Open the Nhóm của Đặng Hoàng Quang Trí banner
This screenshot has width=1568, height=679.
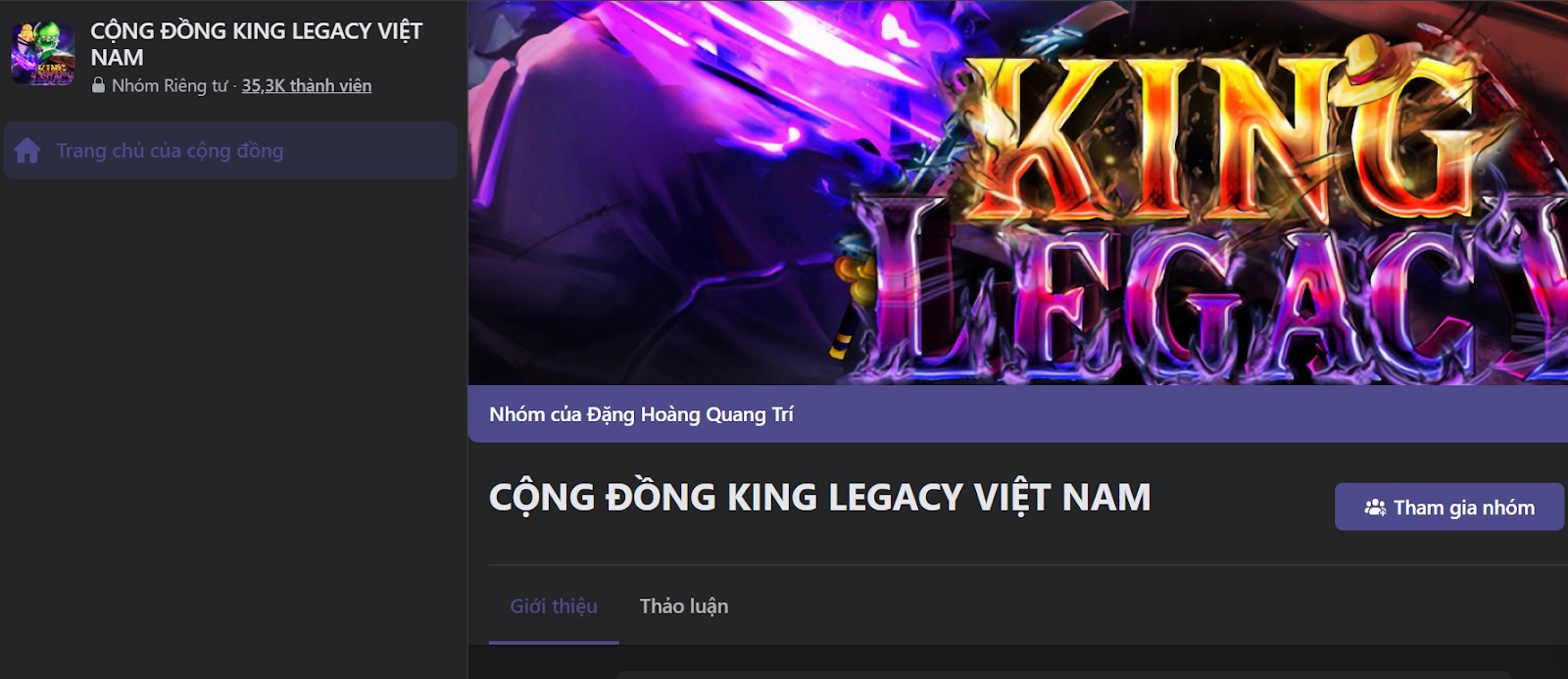point(1018,413)
